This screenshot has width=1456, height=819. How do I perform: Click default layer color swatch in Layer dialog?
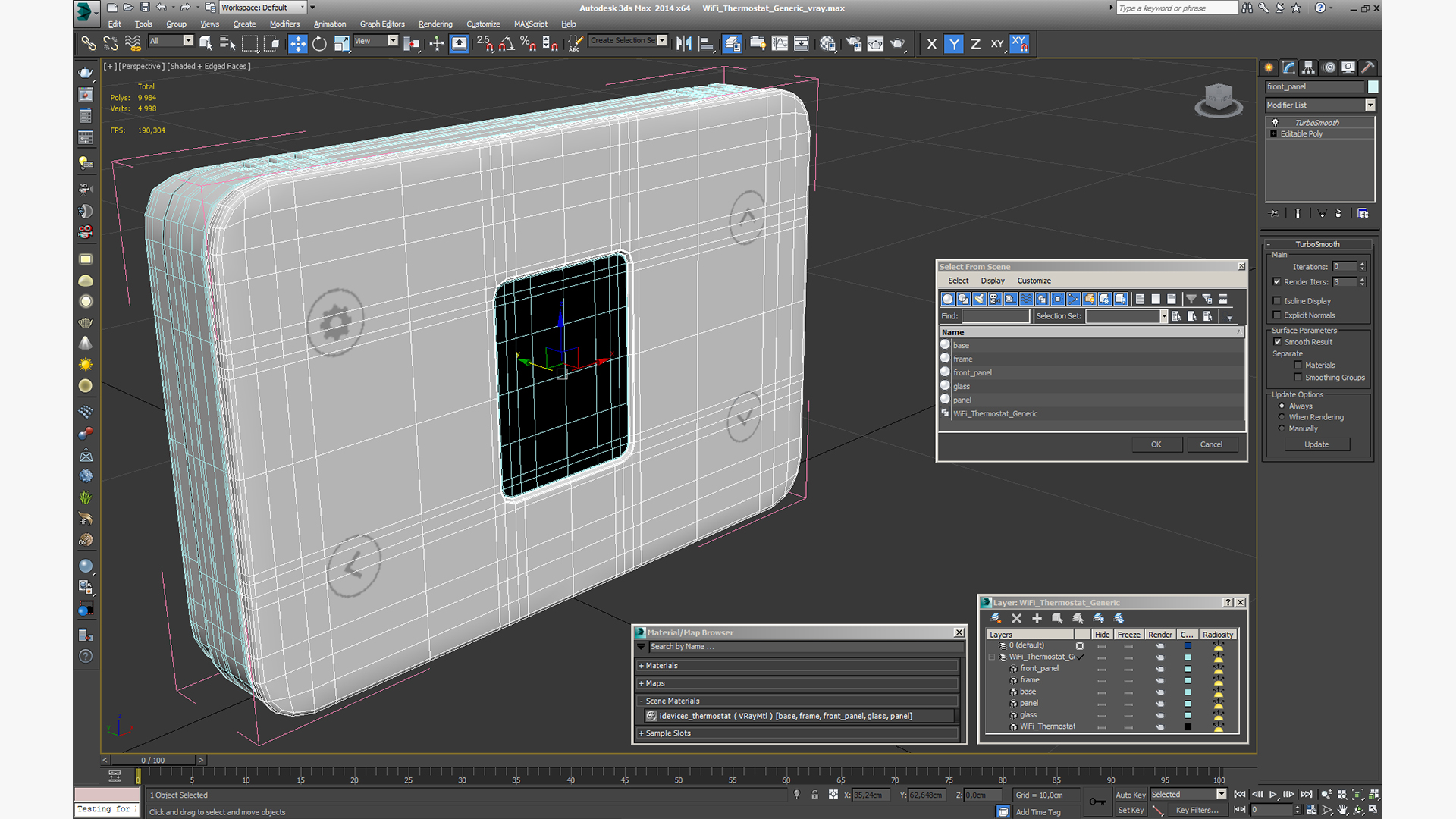click(1188, 646)
